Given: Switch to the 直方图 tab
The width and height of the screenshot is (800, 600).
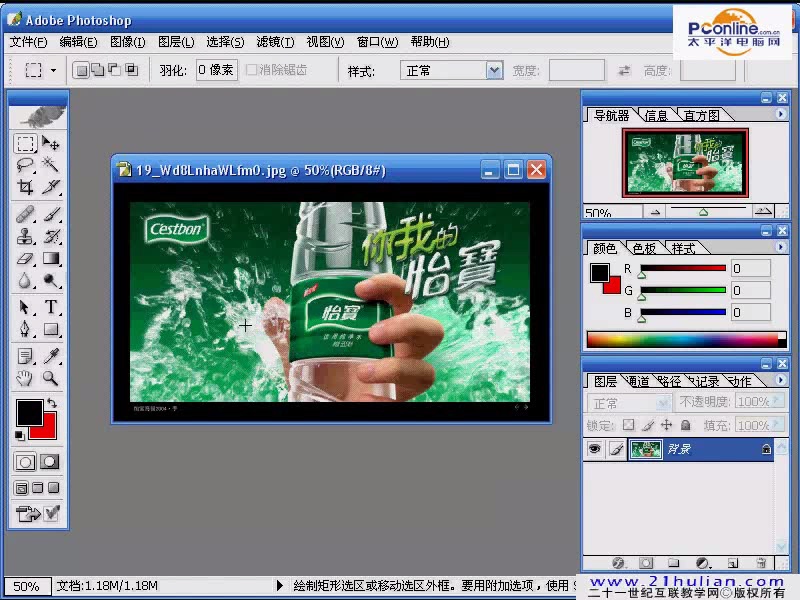Looking at the screenshot, I should 702,115.
